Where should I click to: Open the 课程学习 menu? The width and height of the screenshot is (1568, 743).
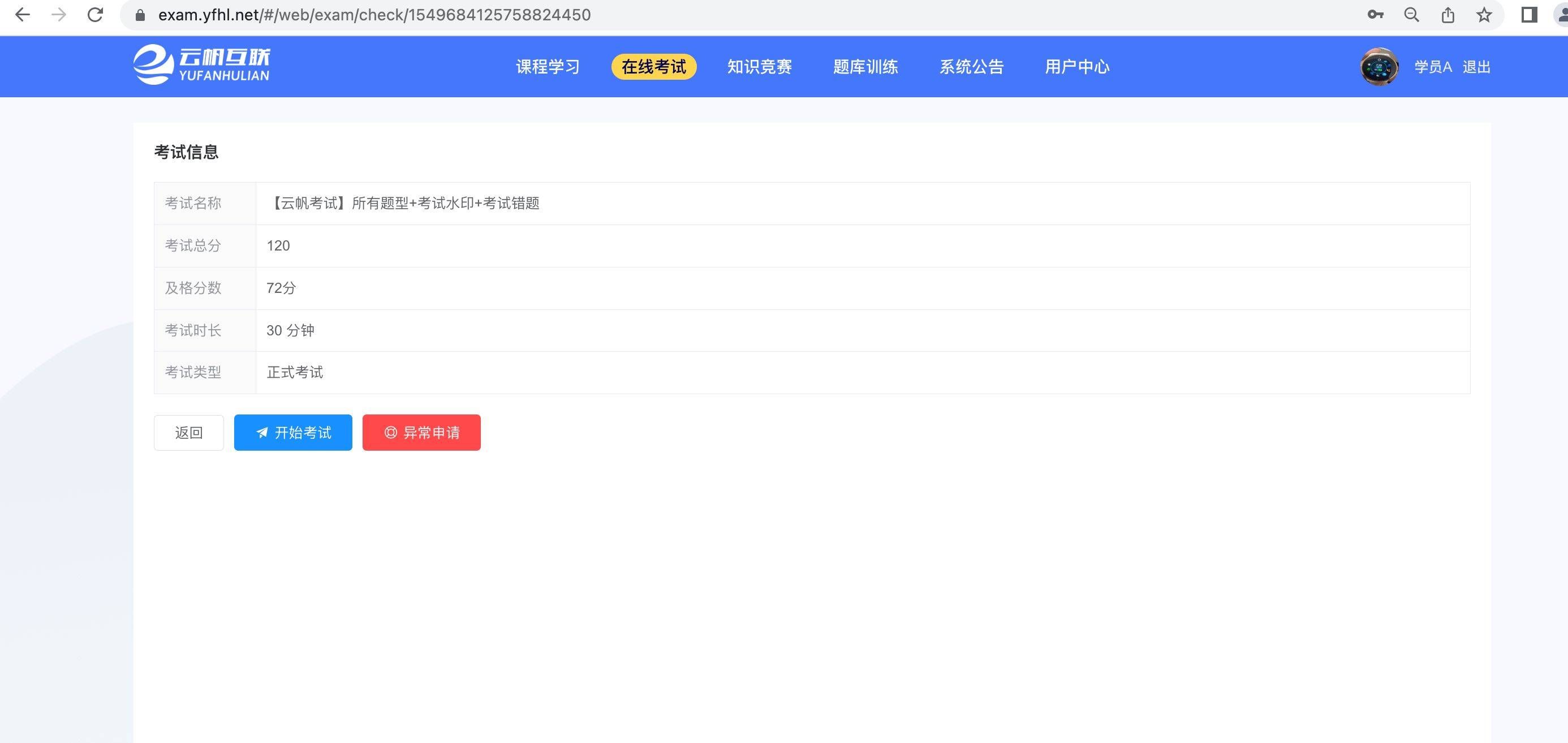(x=548, y=67)
